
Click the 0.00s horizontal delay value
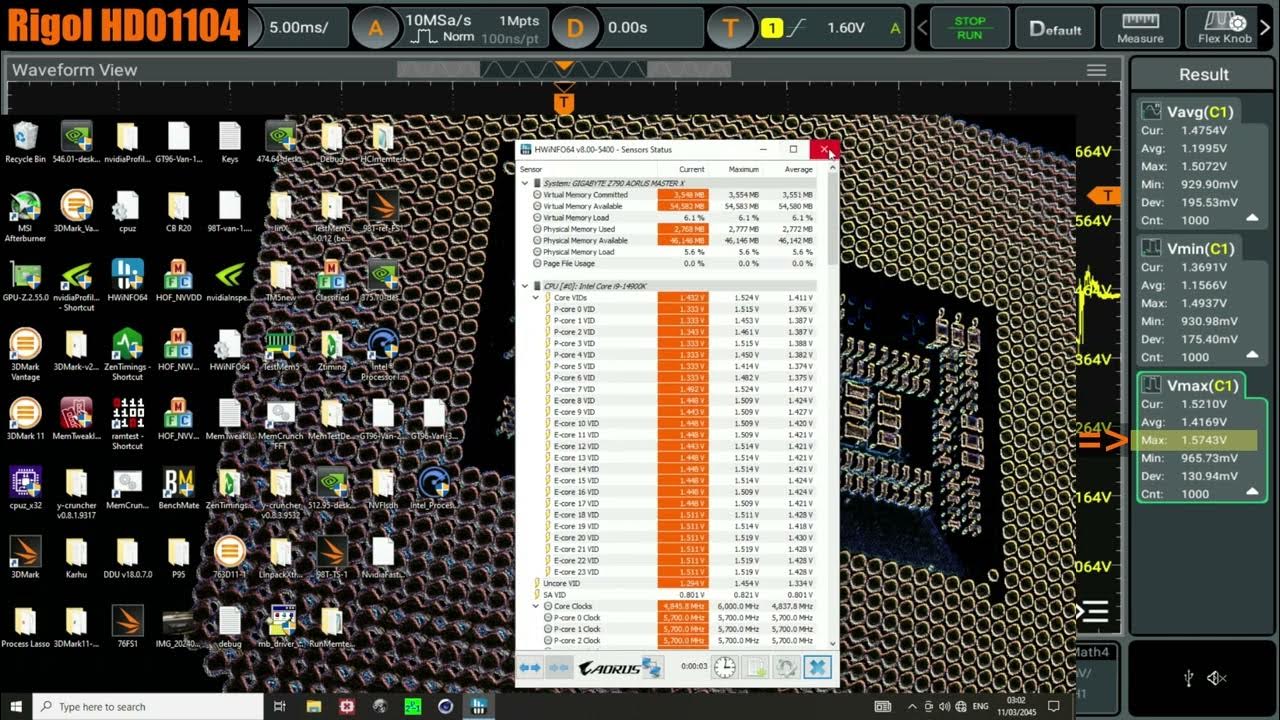click(x=627, y=28)
